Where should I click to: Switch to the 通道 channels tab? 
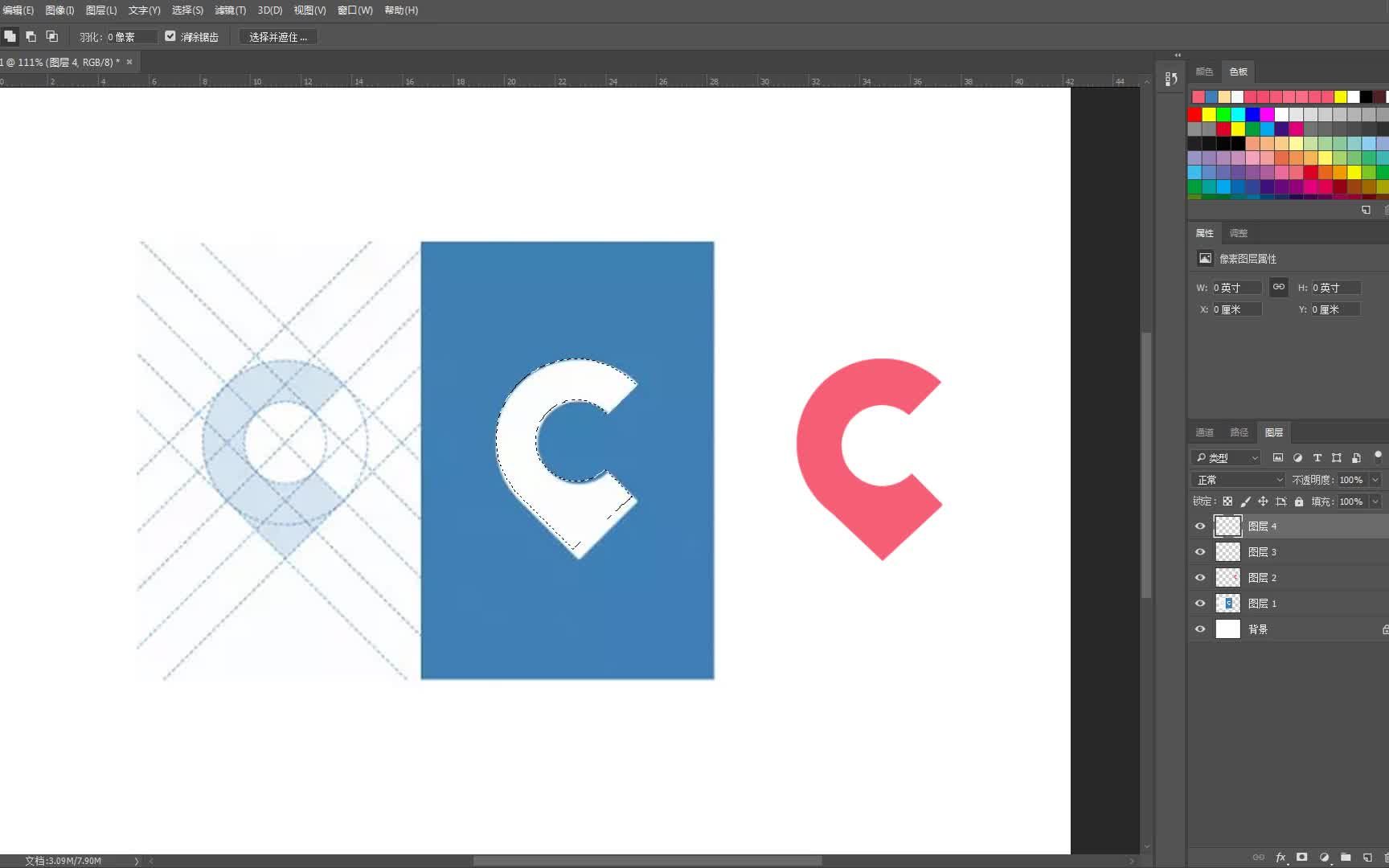point(1204,432)
